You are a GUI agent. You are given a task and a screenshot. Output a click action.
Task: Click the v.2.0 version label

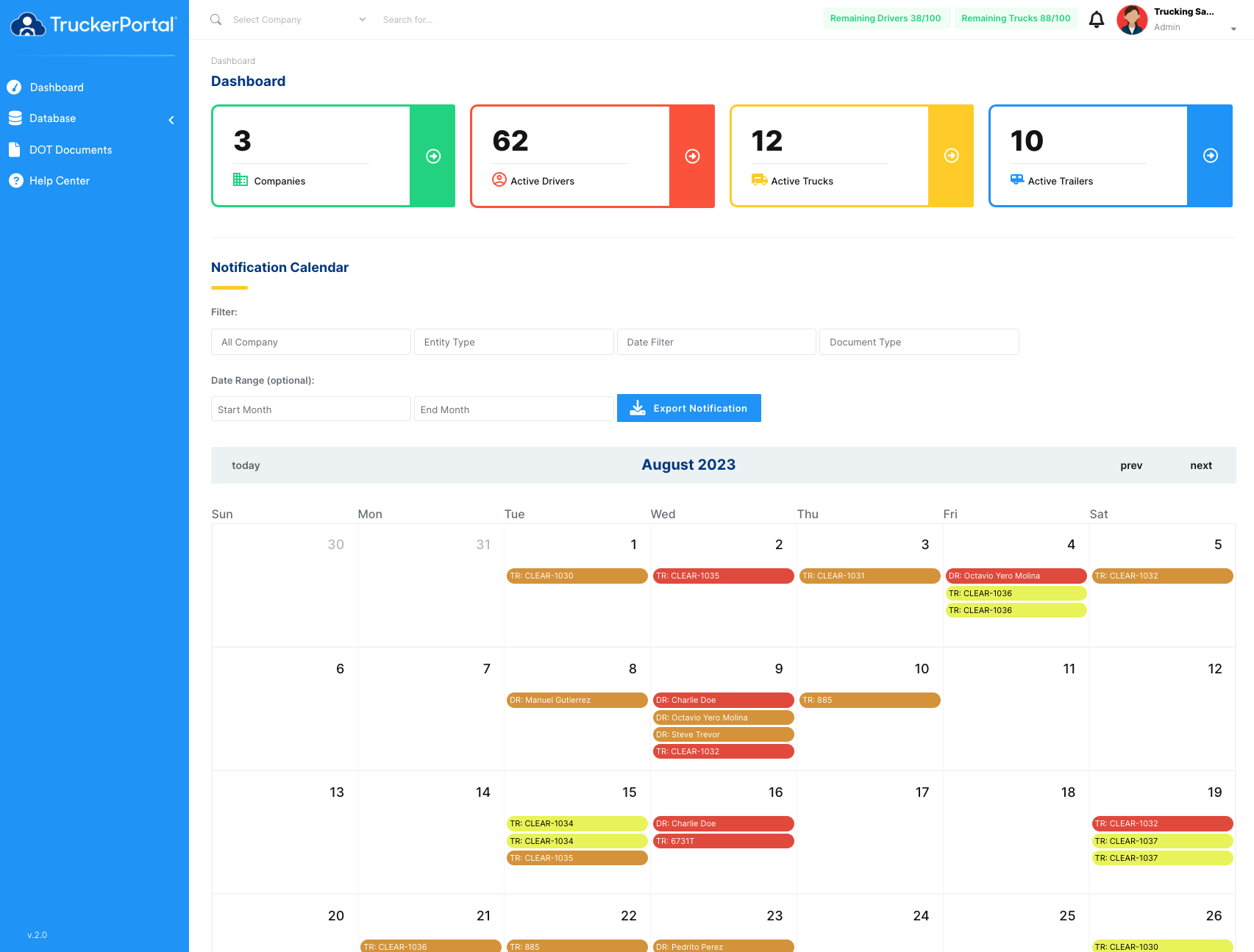tap(37, 935)
